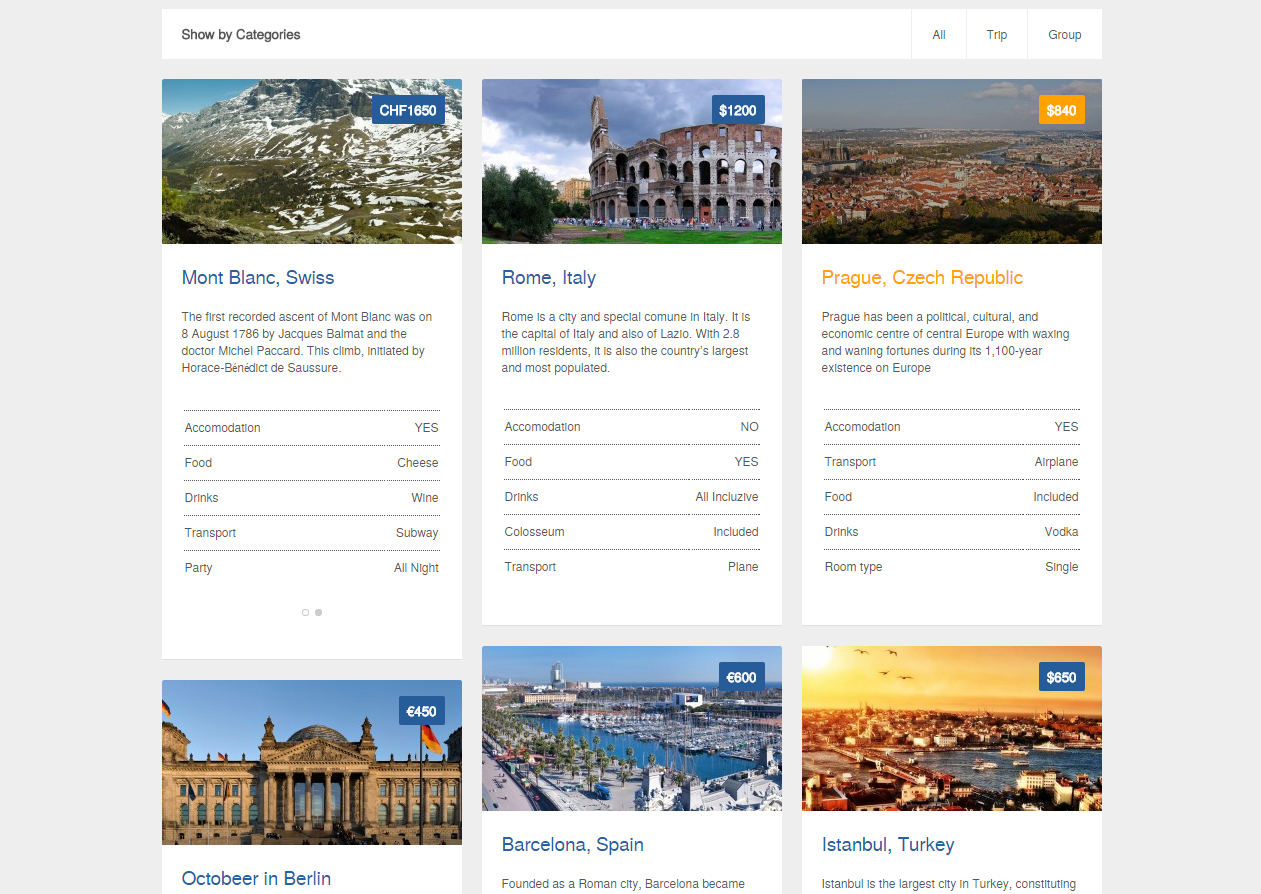1261x894 pixels.
Task: Click the CHF1650 price badge on Mont Blanc
Action: (408, 109)
